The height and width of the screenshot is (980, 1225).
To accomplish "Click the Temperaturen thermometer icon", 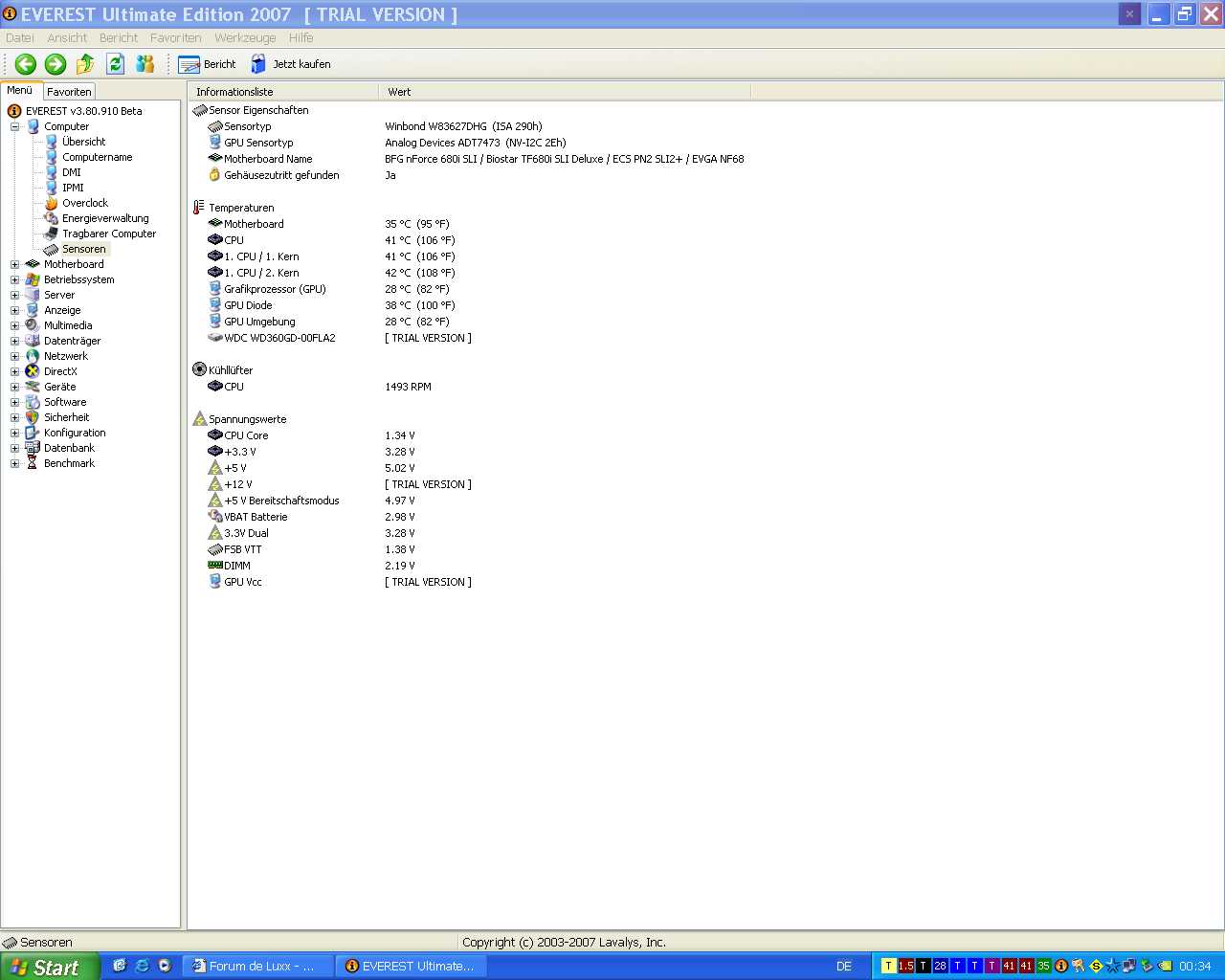I will tap(199, 208).
